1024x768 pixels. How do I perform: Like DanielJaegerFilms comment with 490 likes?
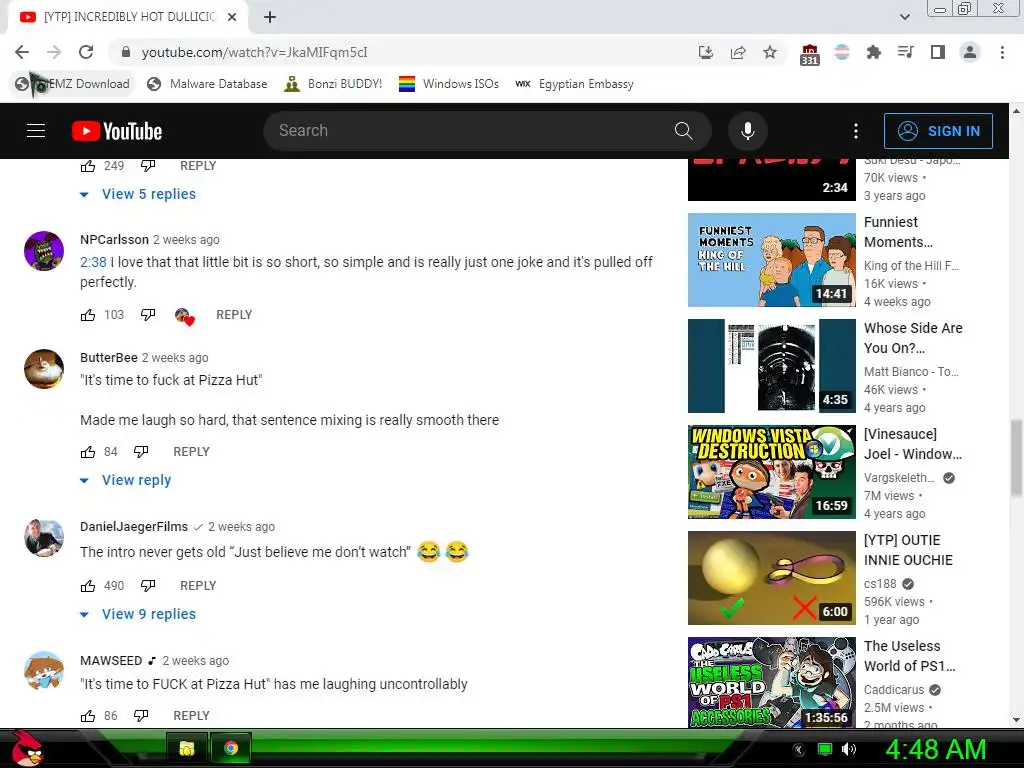[88, 586]
